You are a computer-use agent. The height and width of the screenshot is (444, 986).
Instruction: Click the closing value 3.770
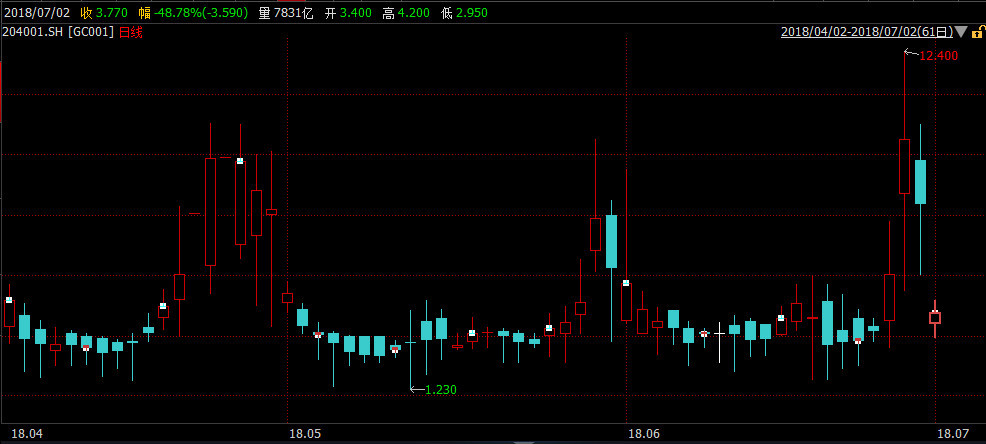point(112,13)
